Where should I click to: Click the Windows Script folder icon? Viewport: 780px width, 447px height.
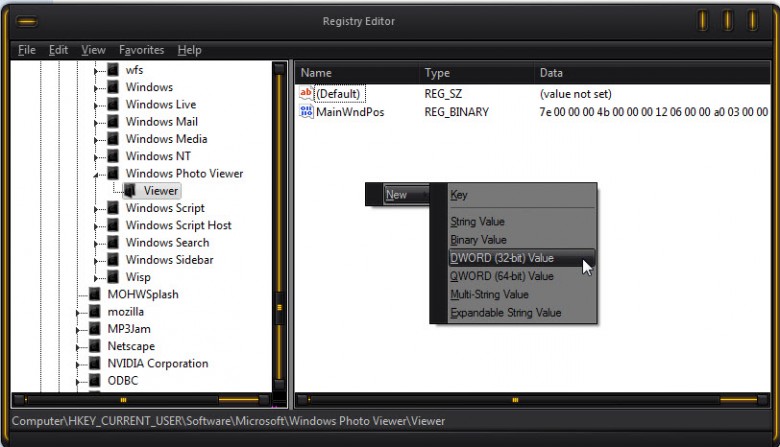coord(113,208)
